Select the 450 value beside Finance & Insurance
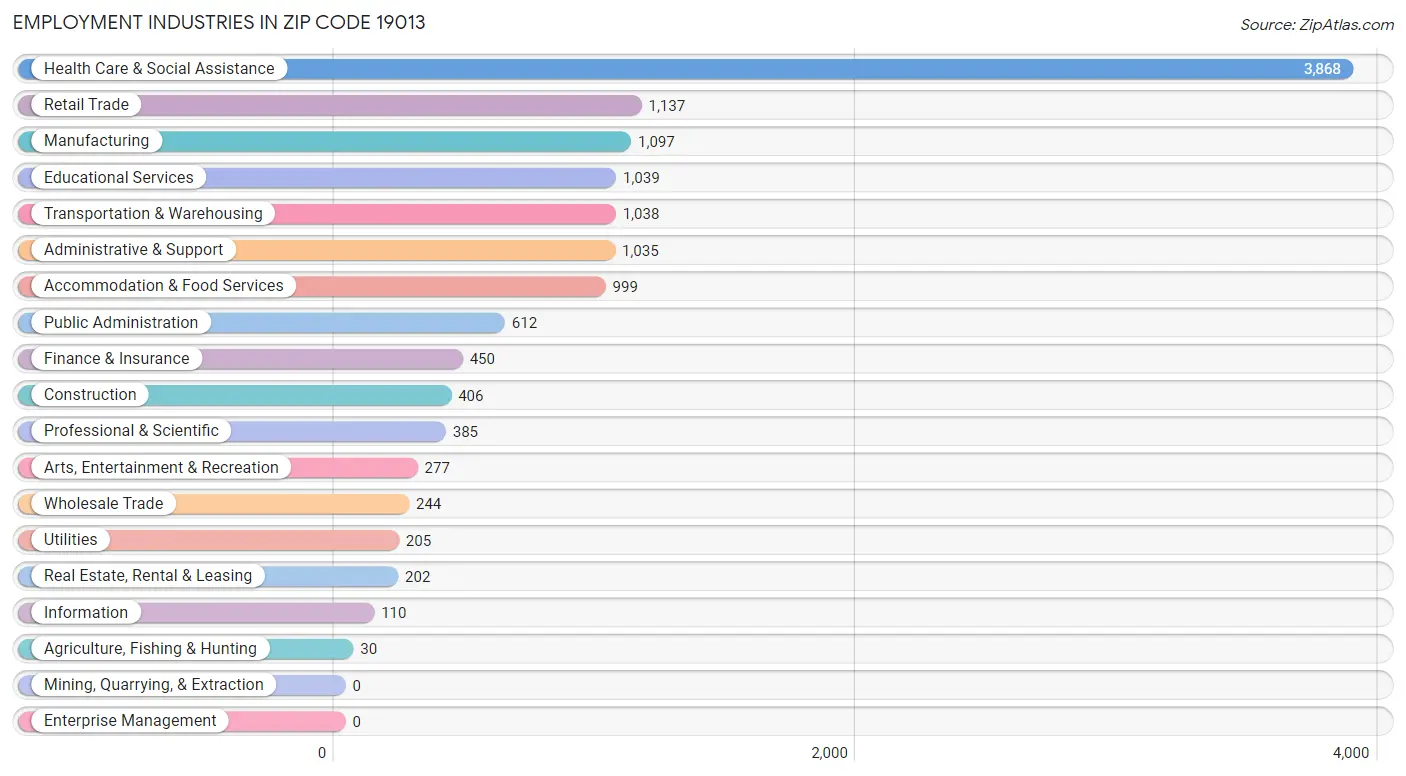Image resolution: width=1406 pixels, height=776 pixels. pyautogui.click(x=482, y=359)
